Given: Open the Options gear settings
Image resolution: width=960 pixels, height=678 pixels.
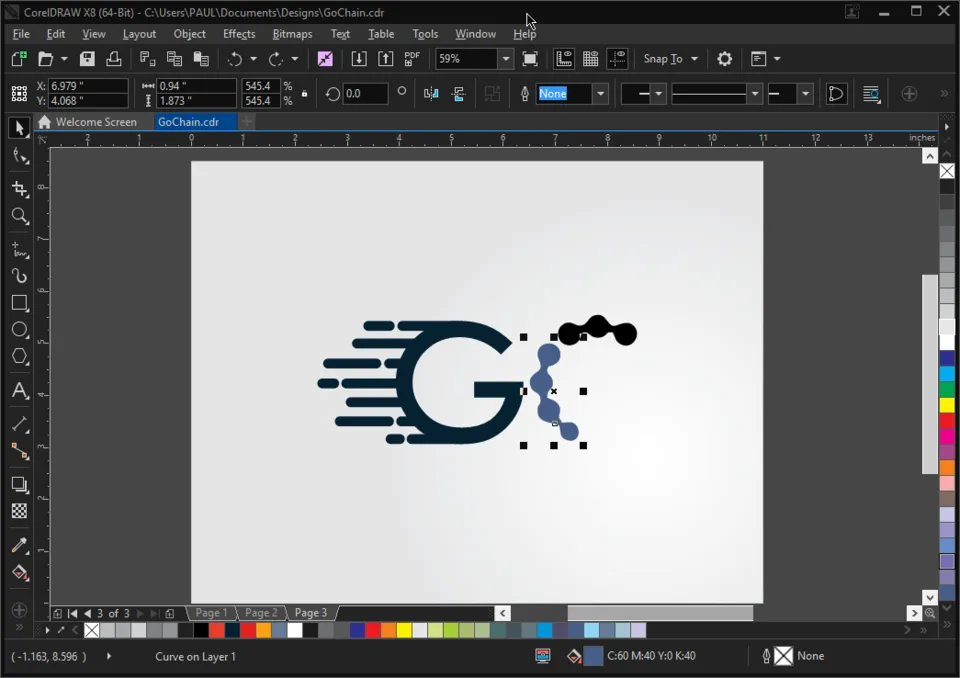Looking at the screenshot, I should [724, 59].
